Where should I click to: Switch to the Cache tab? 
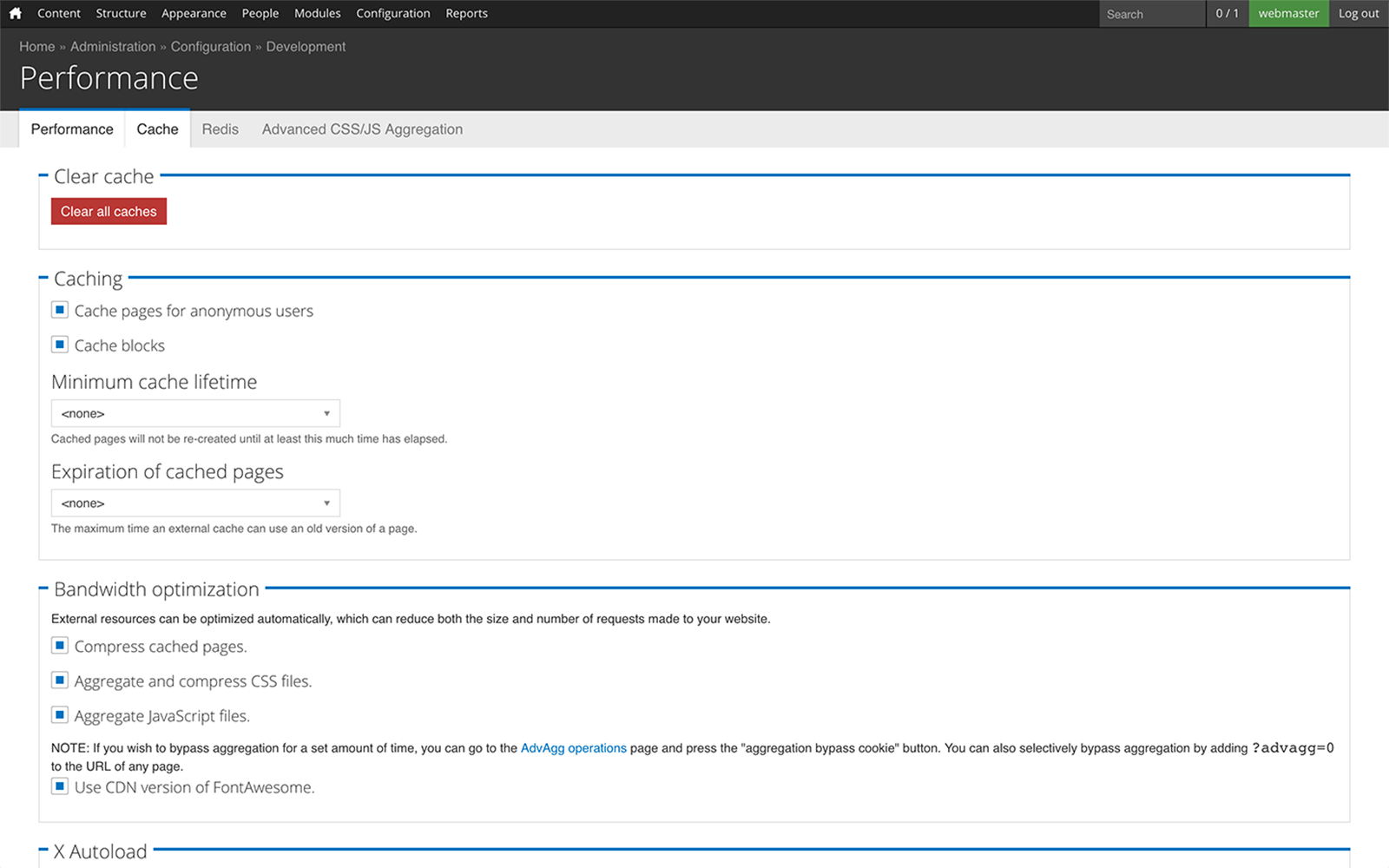(x=157, y=129)
